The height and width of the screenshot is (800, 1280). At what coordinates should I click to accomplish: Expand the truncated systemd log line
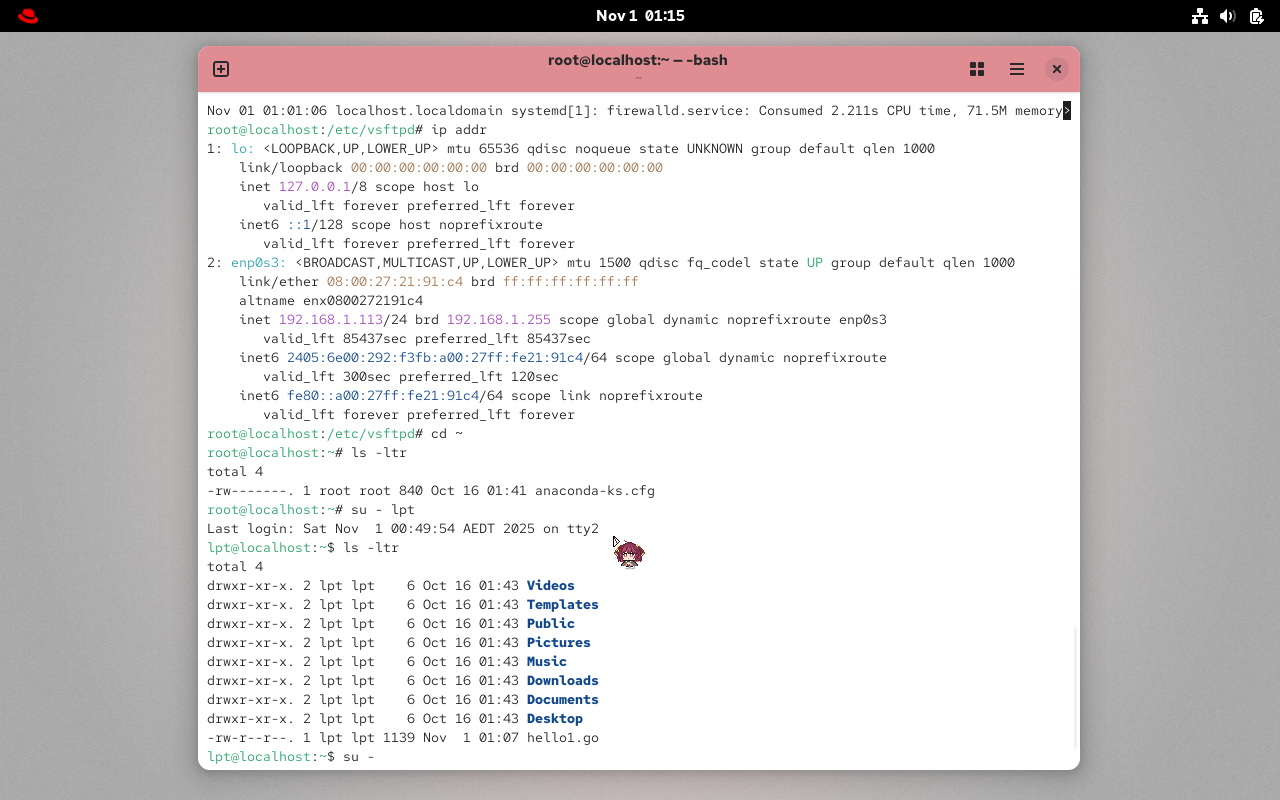pos(1069,110)
